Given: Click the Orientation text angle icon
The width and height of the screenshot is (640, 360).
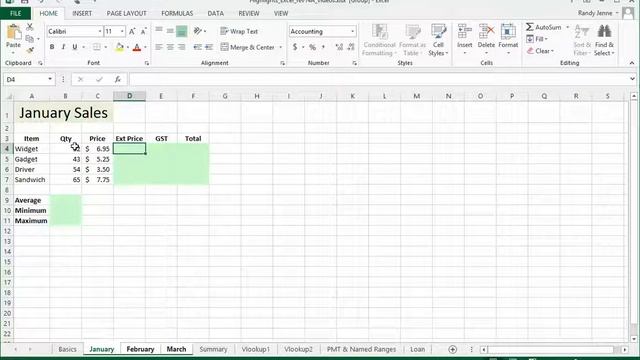Looking at the screenshot, I should [198, 31].
